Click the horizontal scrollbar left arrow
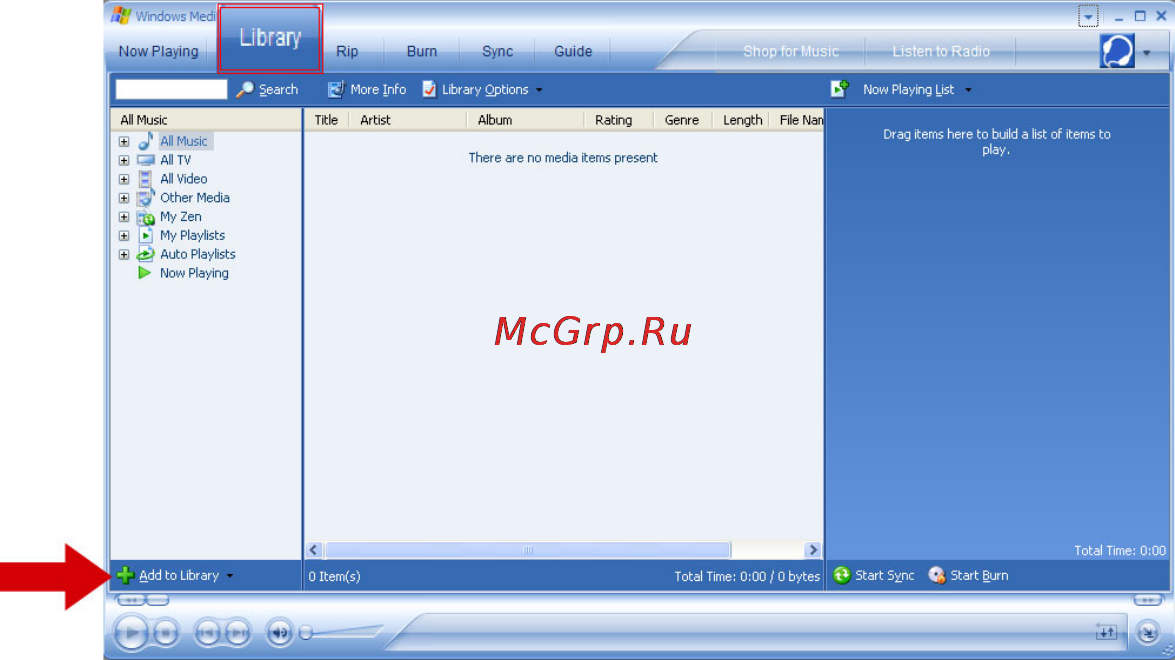This screenshot has width=1175, height=660. (314, 550)
